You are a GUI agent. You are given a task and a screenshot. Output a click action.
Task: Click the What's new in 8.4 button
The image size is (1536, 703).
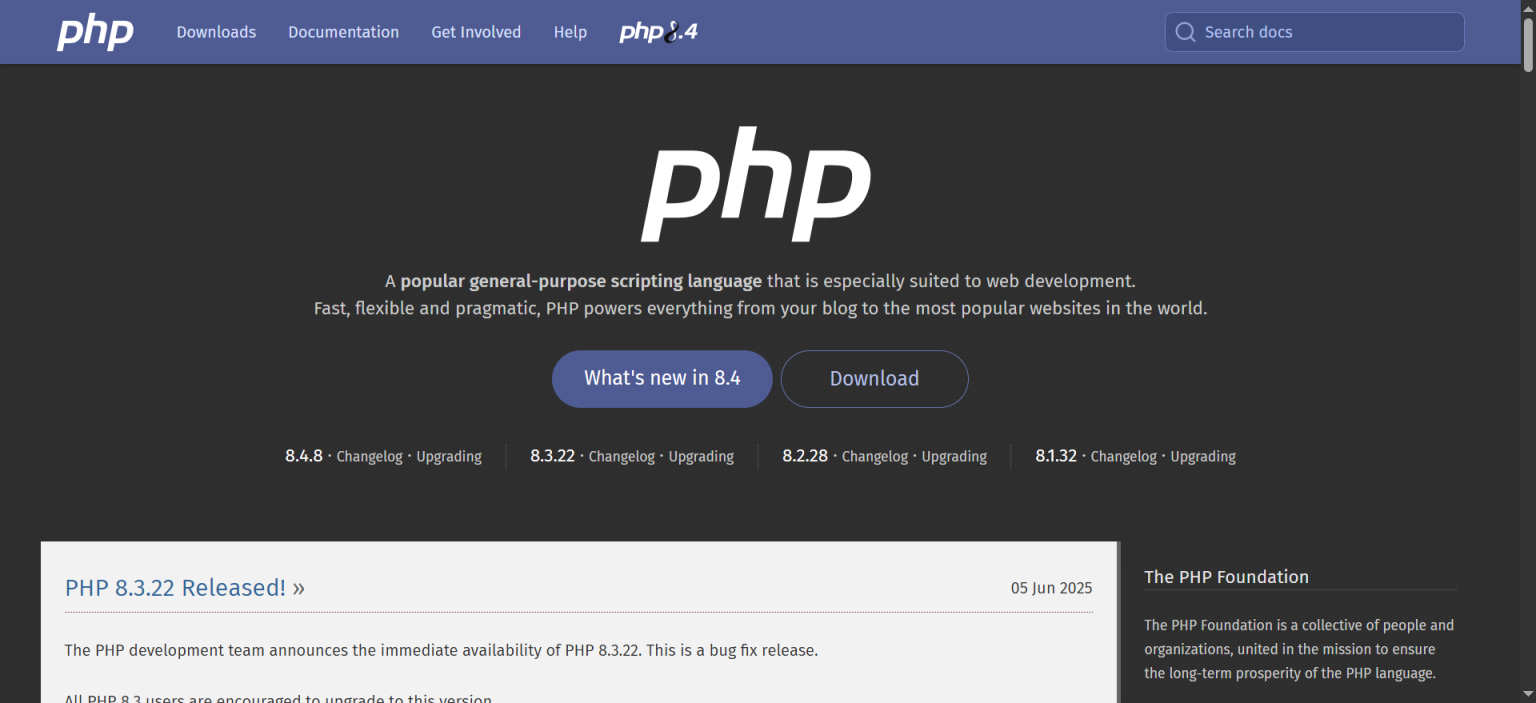click(x=662, y=378)
